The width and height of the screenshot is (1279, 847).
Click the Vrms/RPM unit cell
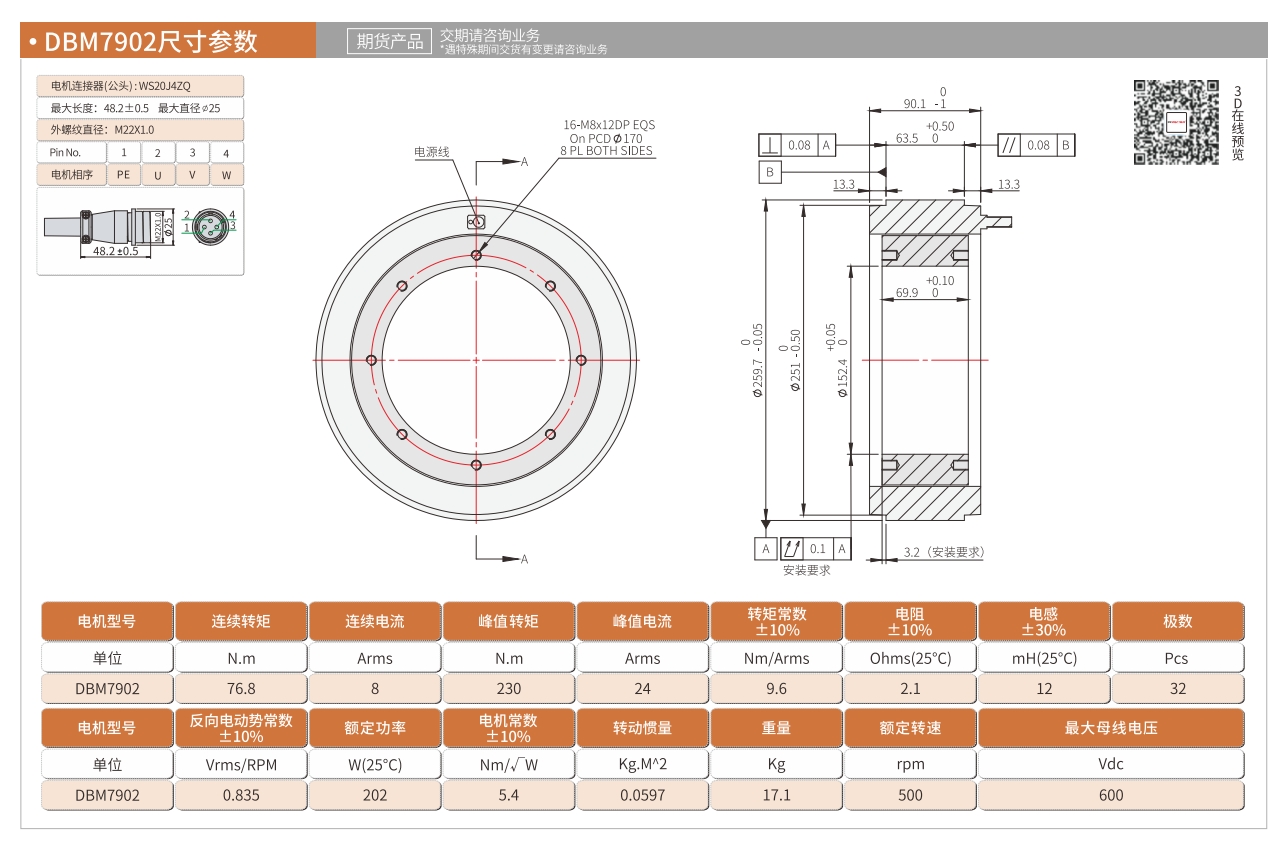[241, 765]
